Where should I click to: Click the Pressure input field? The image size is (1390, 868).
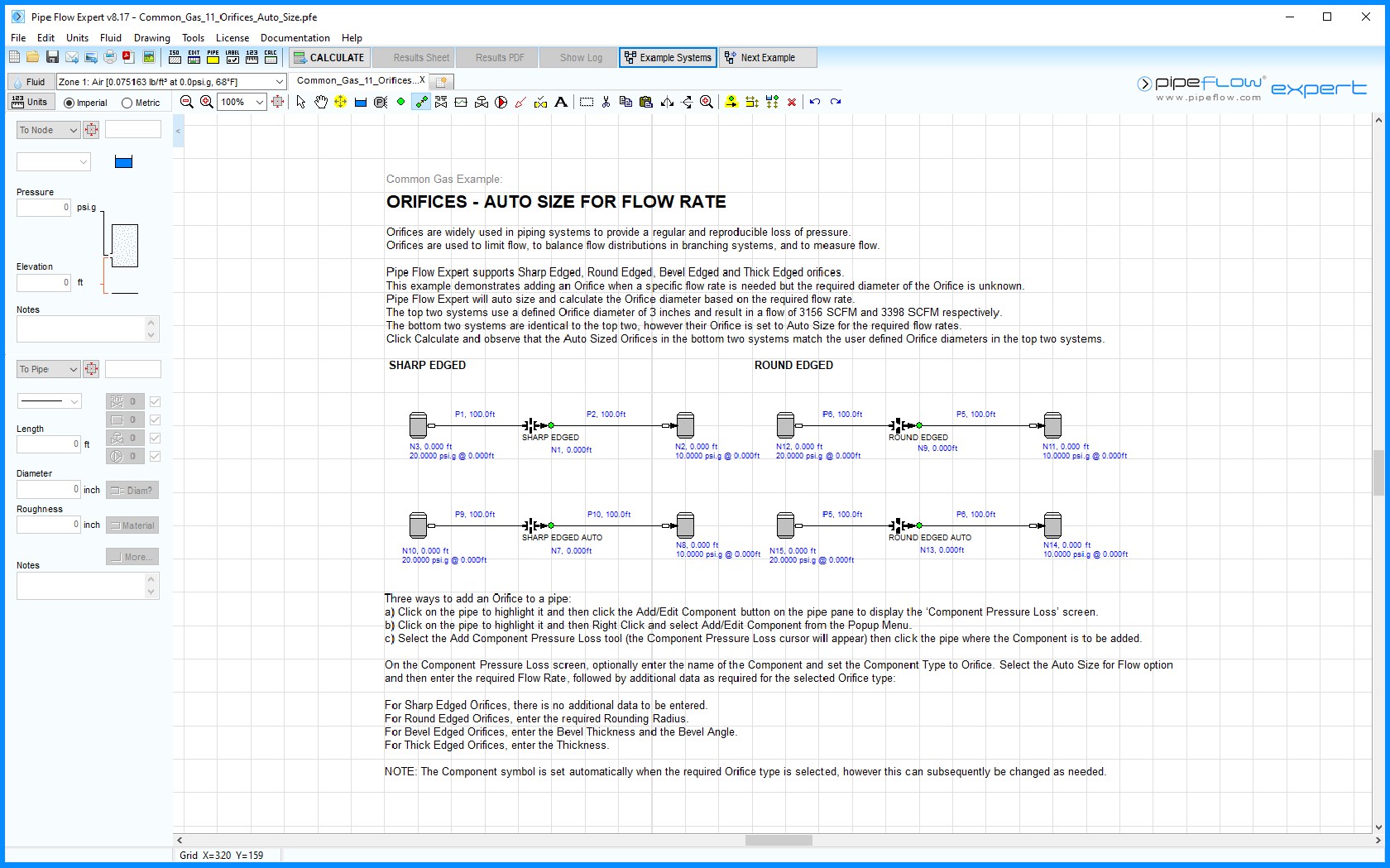pos(44,208)
